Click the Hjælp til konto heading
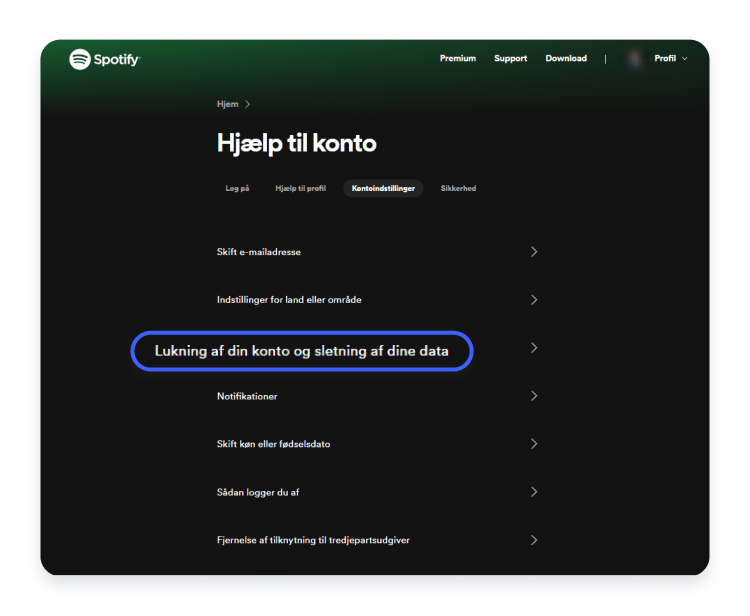Viewport: 750px width, 616px height. (x=297, y=143)
